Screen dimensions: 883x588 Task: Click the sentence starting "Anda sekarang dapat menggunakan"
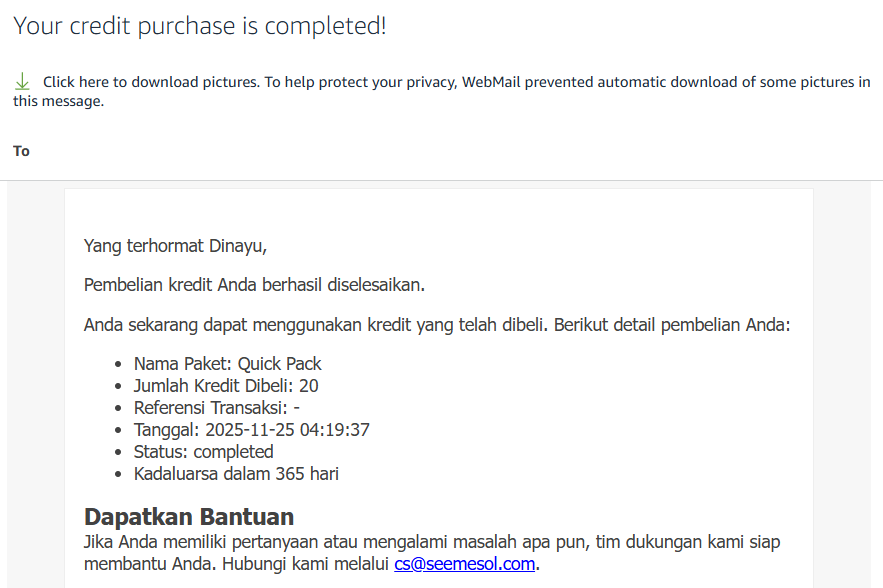click(x=437, y=325)
